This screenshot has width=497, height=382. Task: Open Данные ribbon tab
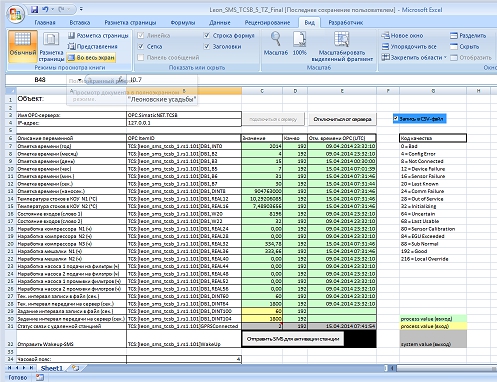tap(220, 23)
